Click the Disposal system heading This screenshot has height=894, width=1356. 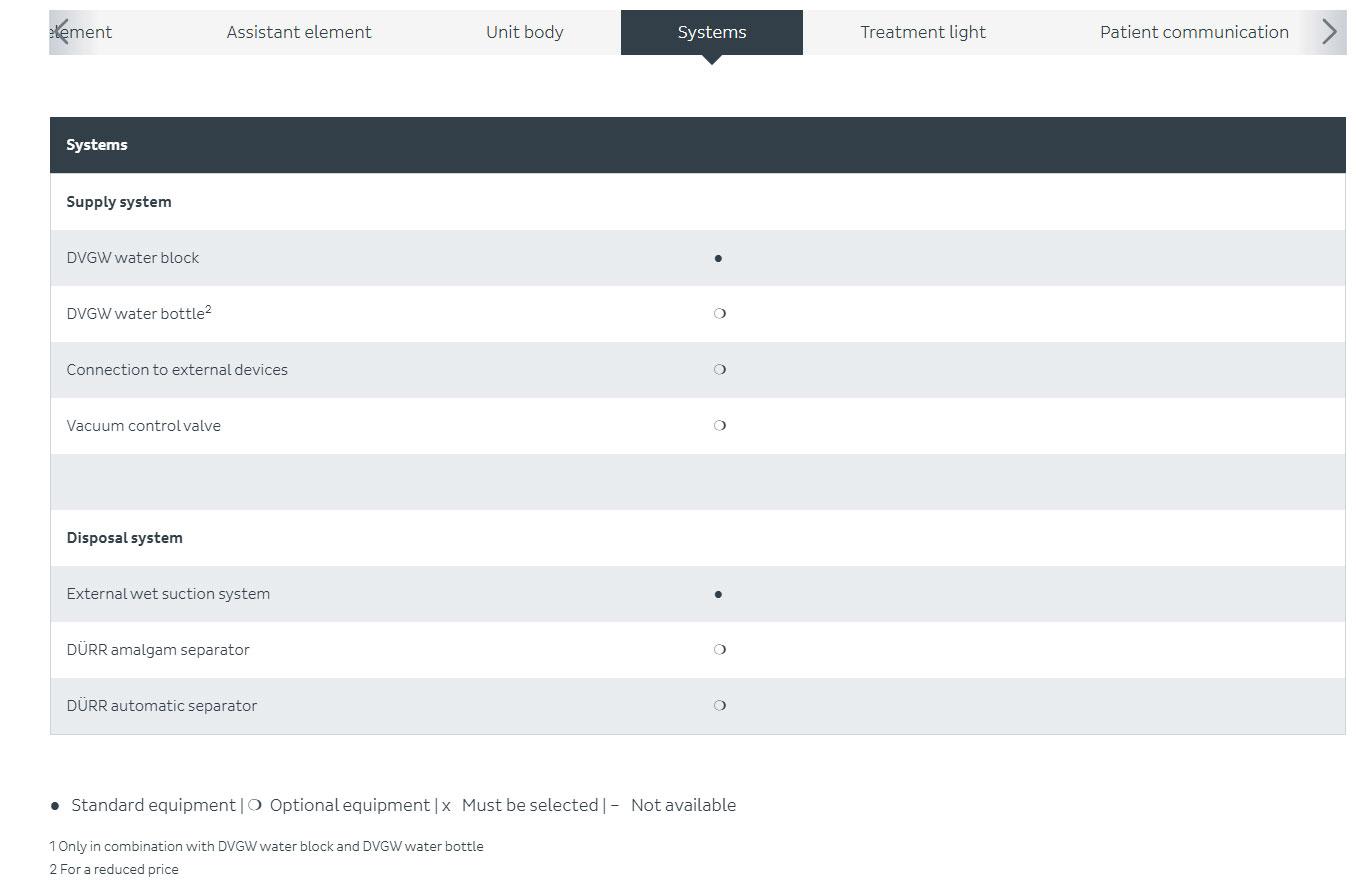point(125,538)
